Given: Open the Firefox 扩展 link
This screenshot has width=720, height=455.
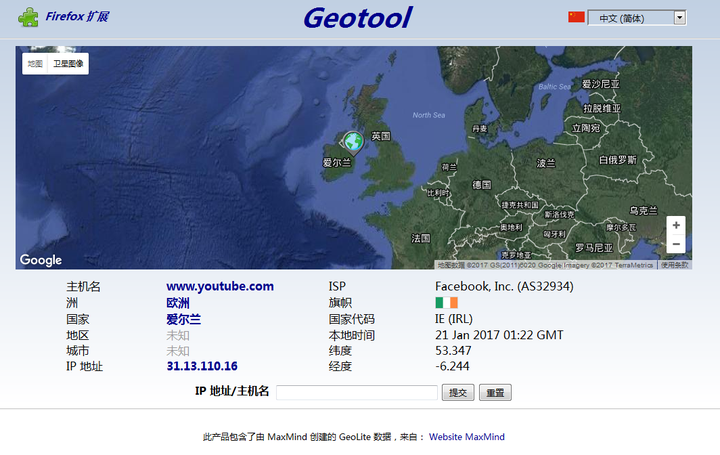Looking at the screenshot, I should (77, 17).
